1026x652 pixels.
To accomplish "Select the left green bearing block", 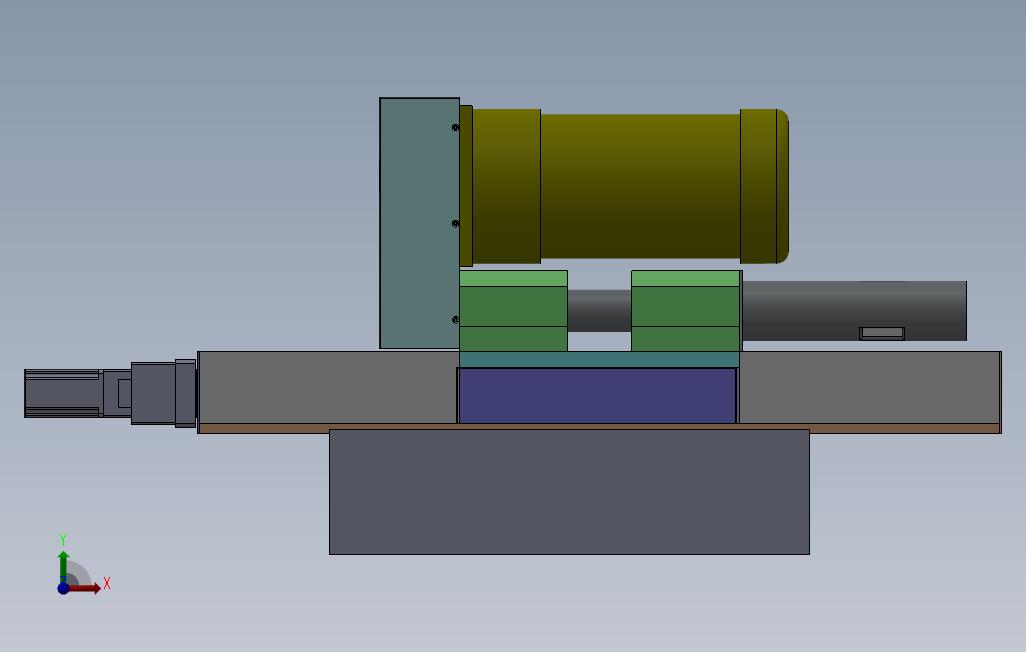I will [x=513, y=311].
